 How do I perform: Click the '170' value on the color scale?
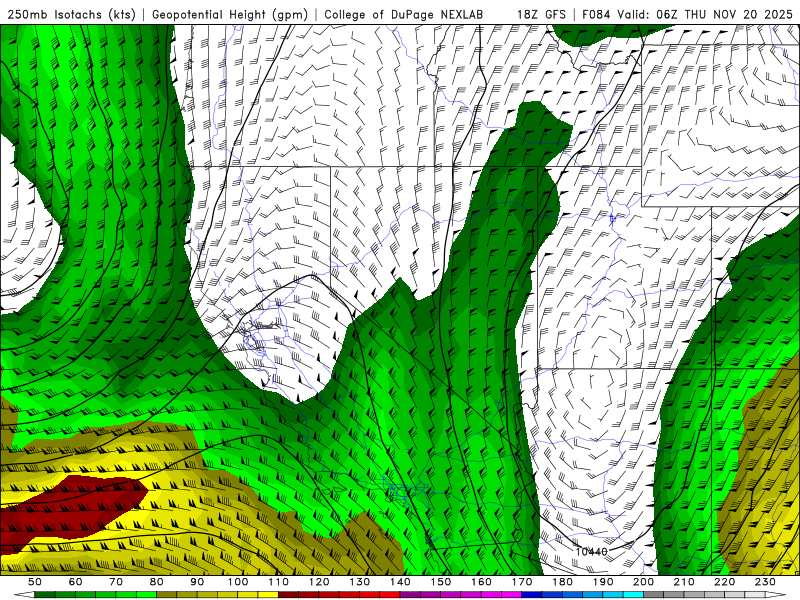(x=522, y=582)
